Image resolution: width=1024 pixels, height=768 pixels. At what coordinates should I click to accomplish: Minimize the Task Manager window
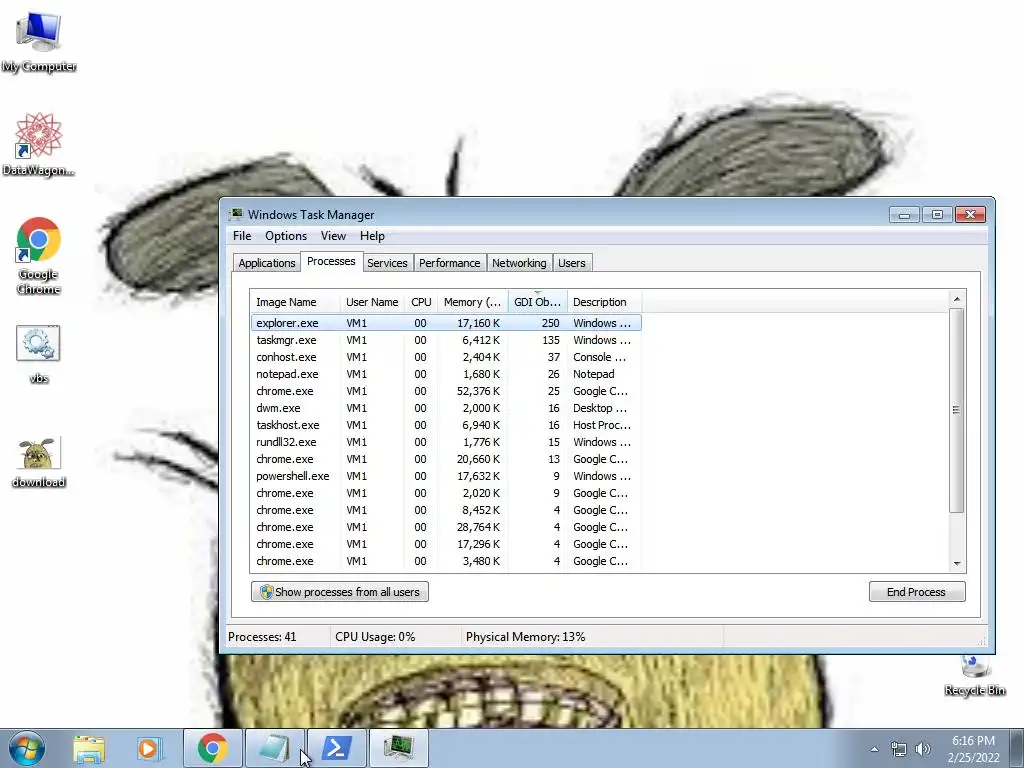(904, 214)
